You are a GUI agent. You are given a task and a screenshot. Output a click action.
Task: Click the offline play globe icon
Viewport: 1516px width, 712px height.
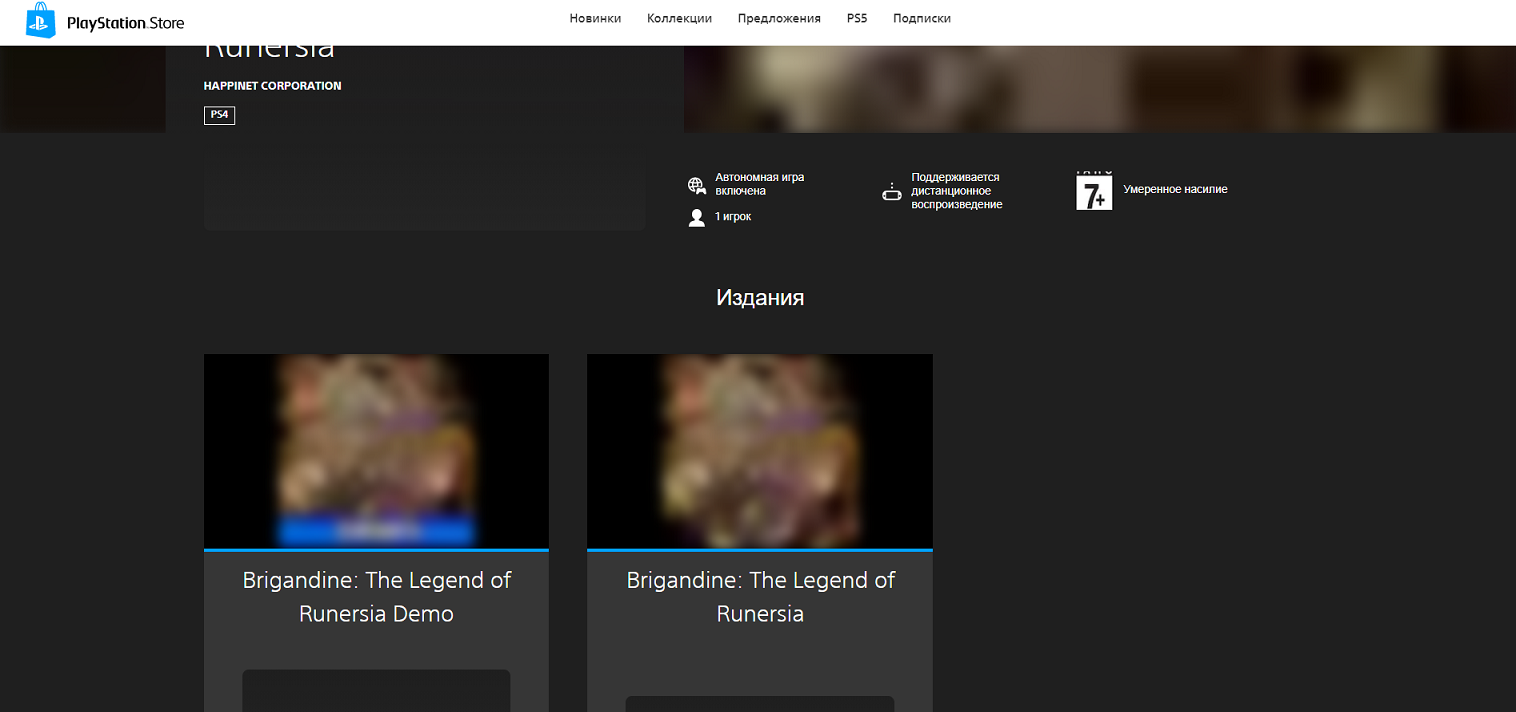click(x=697, y=185)
